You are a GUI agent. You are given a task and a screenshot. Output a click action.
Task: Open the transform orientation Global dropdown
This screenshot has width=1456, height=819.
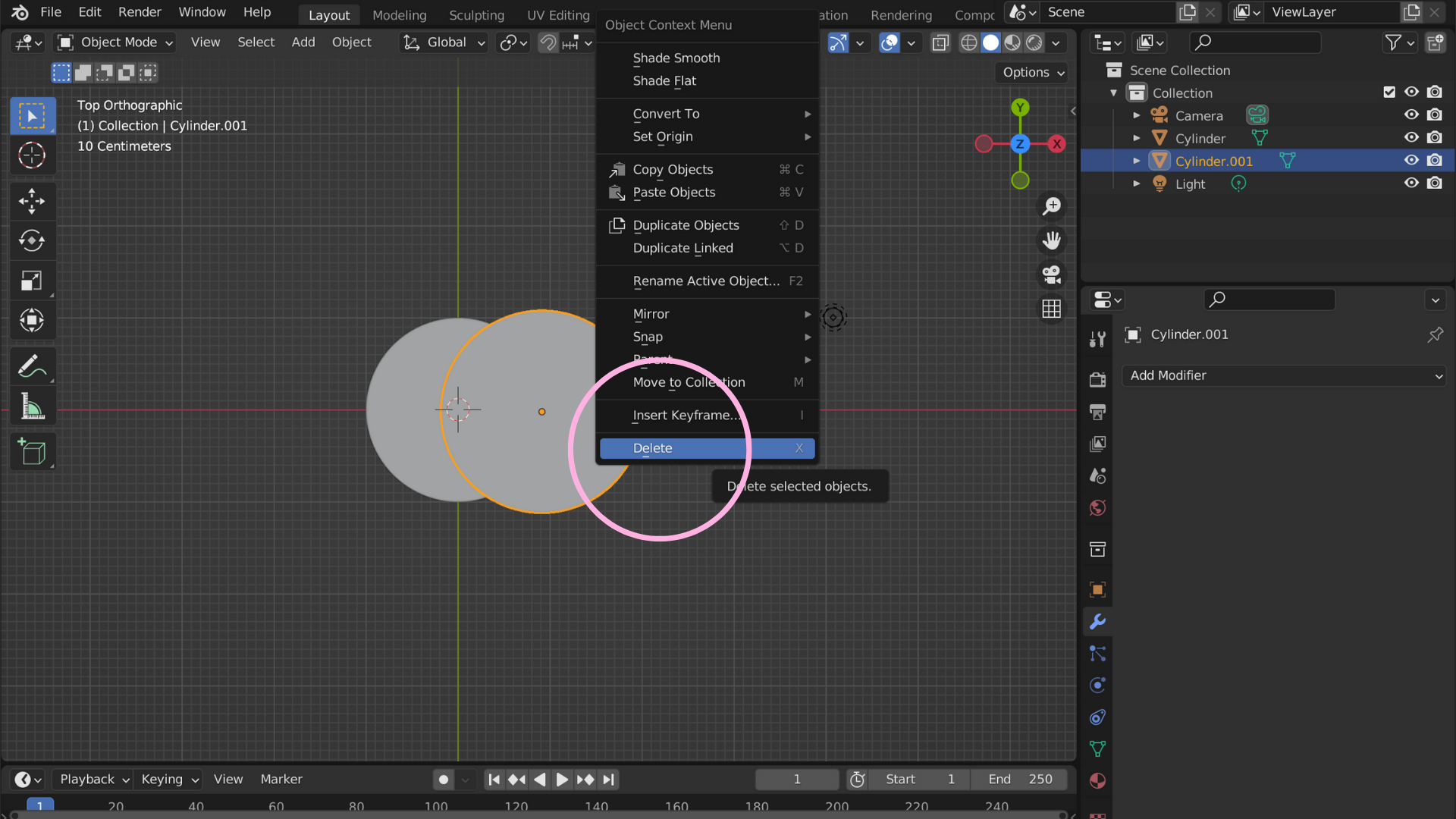[444, 42]
